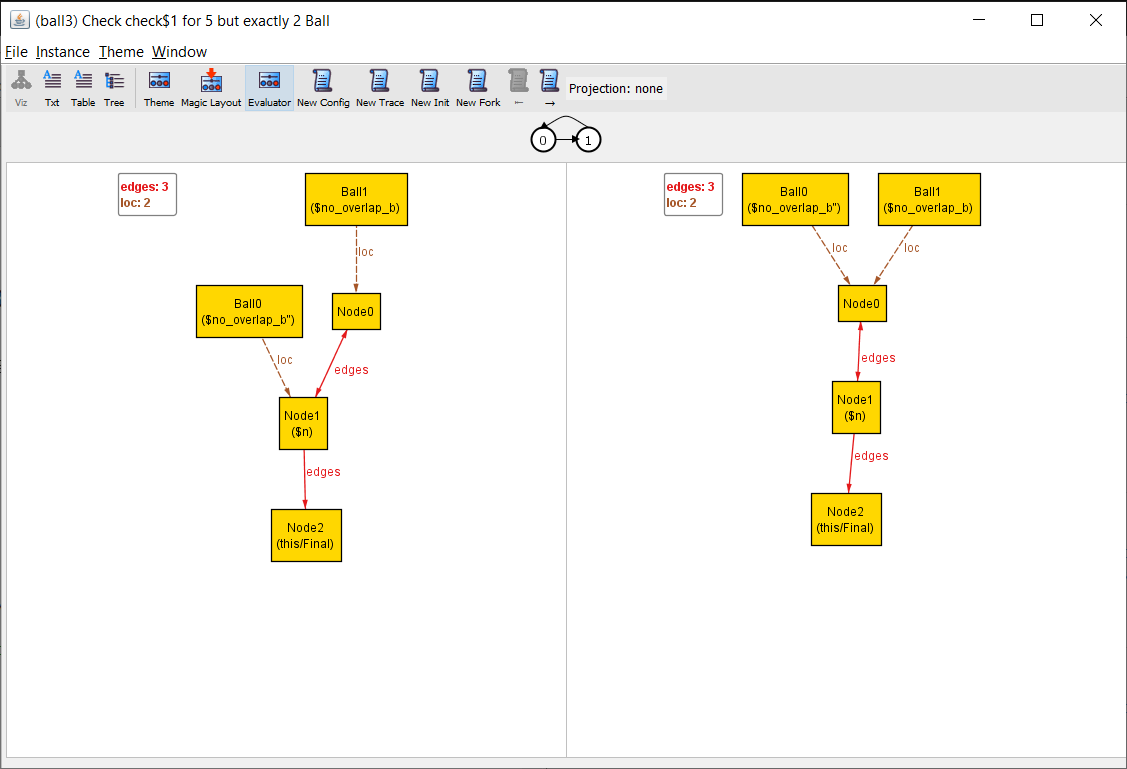Click New Config toolbar button
Image resolution: width=1127 pixels, height=769 pixels.
(x=323, y=88)
